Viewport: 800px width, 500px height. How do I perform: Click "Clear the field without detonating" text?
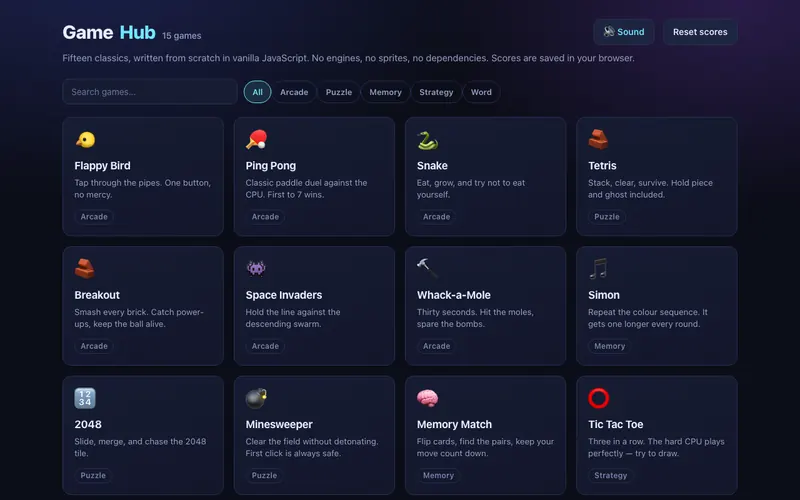point(312,447)
